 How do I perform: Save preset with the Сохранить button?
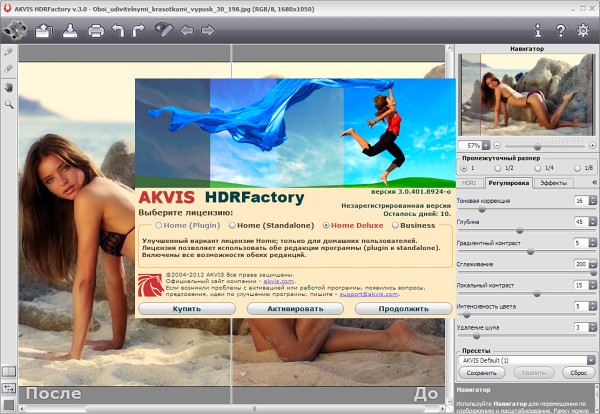(x=481, y=373)
